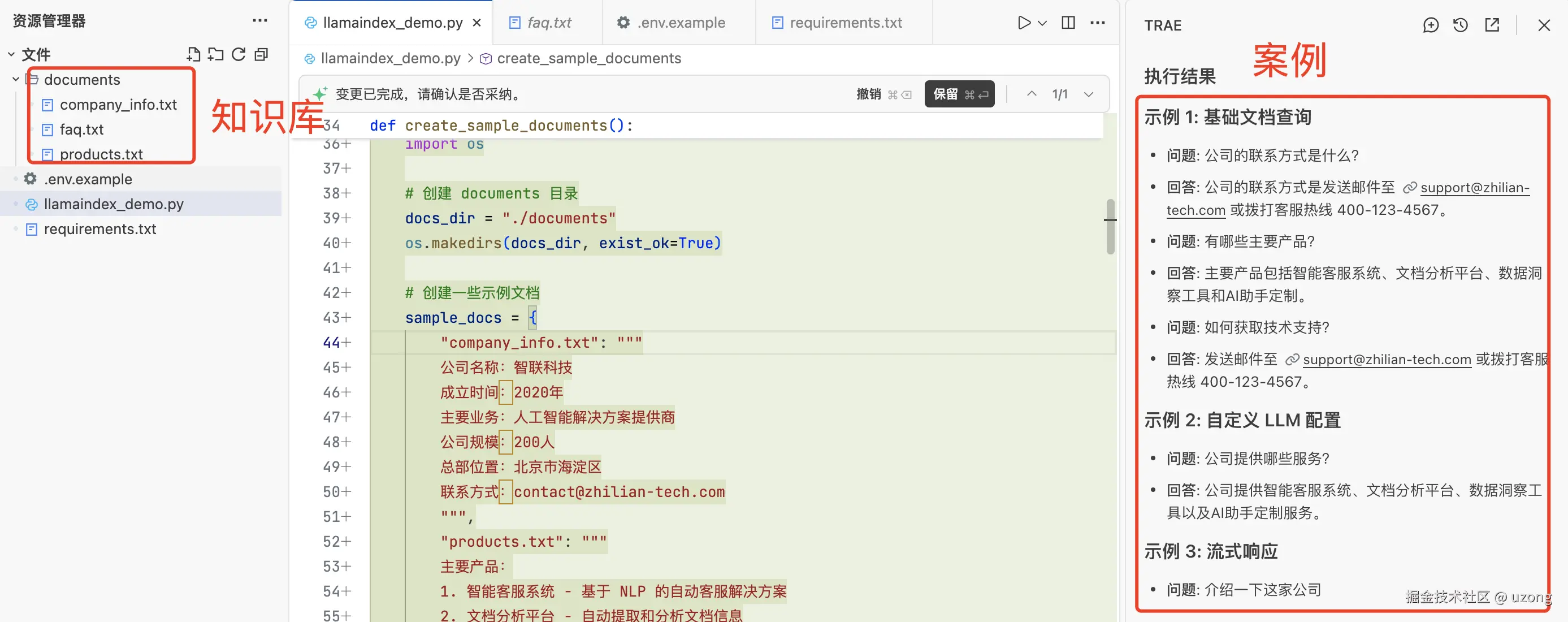Click the 创建 documents 目录 comment line

tap(491, 193)
